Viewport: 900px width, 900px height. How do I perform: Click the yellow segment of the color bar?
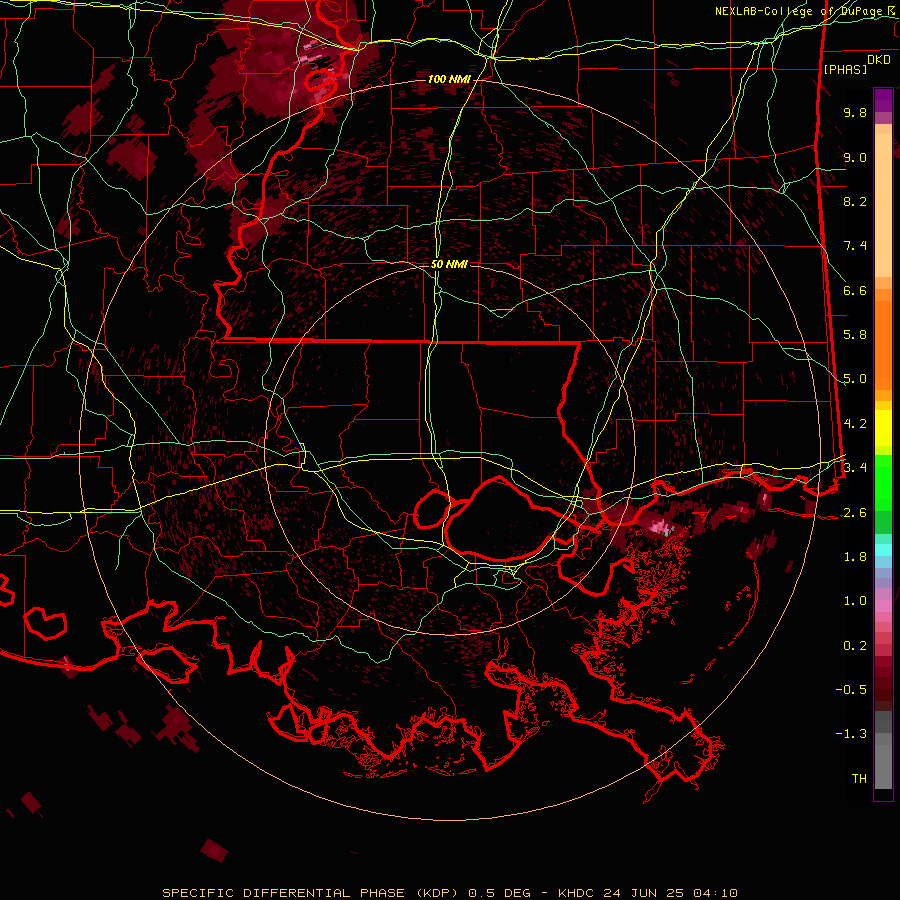click(x=883, y=428)
